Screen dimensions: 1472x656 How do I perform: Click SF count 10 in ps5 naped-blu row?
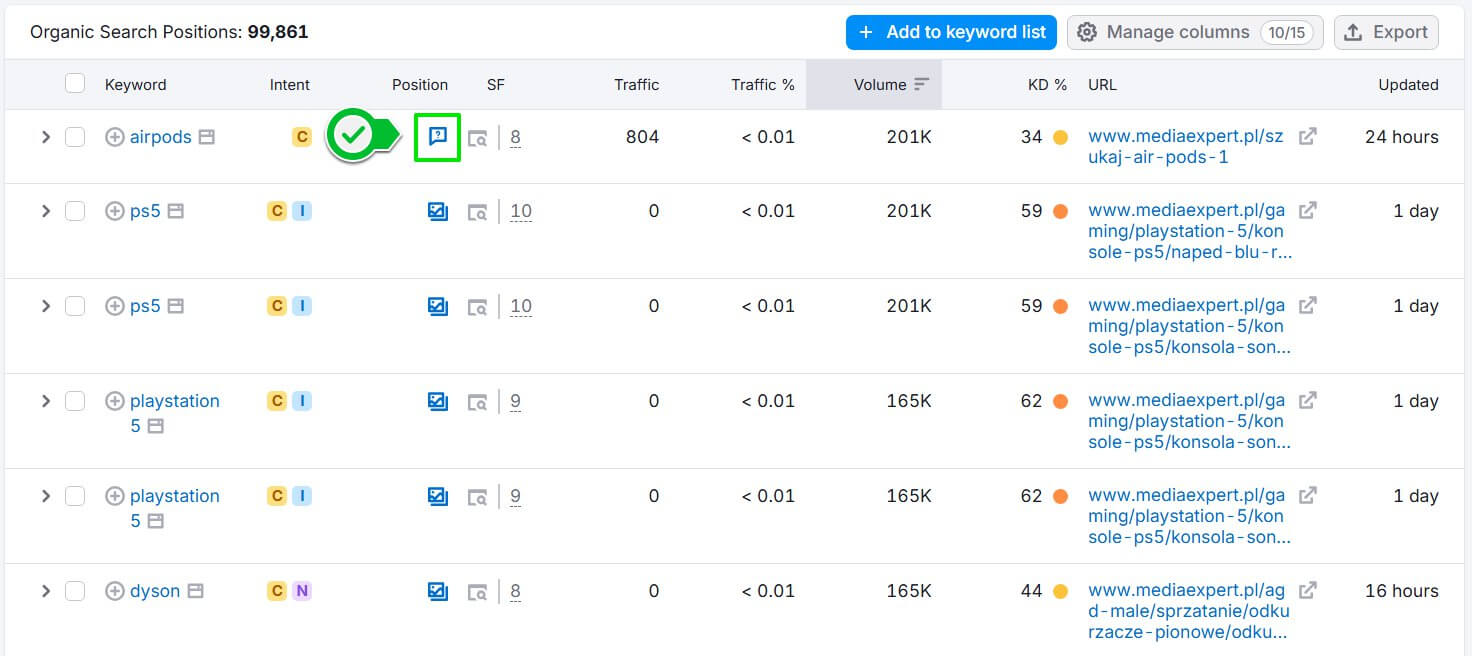tap(521, 211)
